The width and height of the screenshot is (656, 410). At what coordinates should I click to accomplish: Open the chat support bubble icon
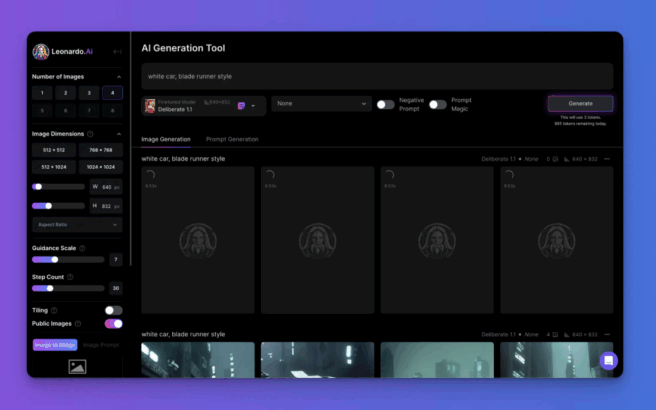coord(608,360)
